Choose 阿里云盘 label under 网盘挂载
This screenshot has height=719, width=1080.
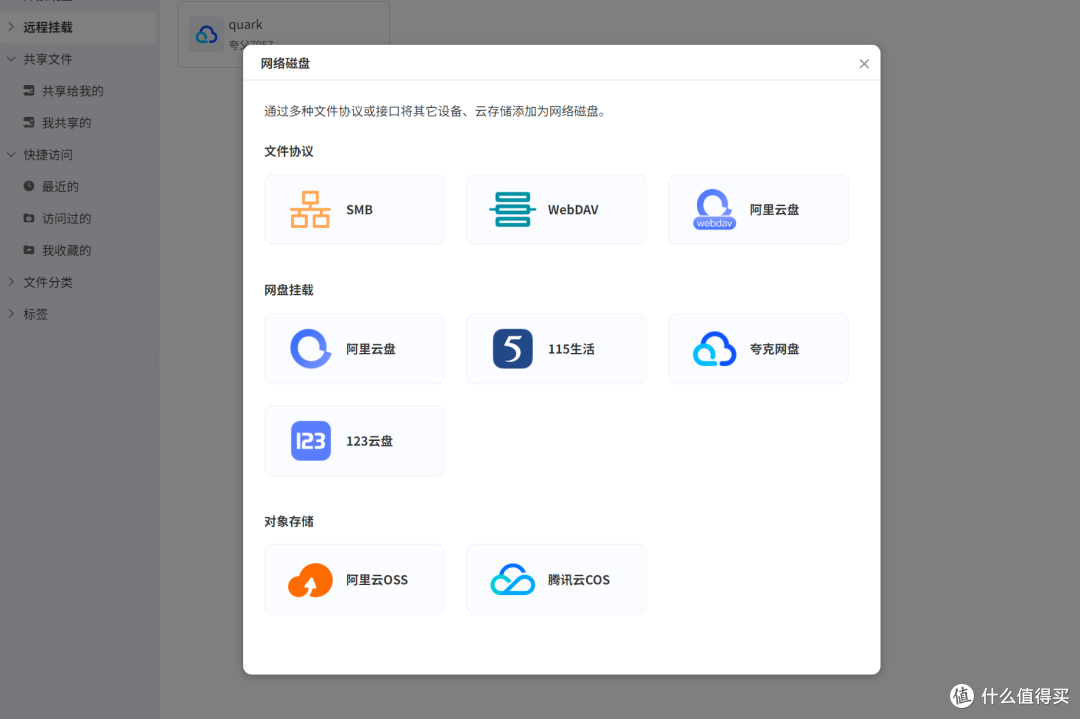pos(371,349)
